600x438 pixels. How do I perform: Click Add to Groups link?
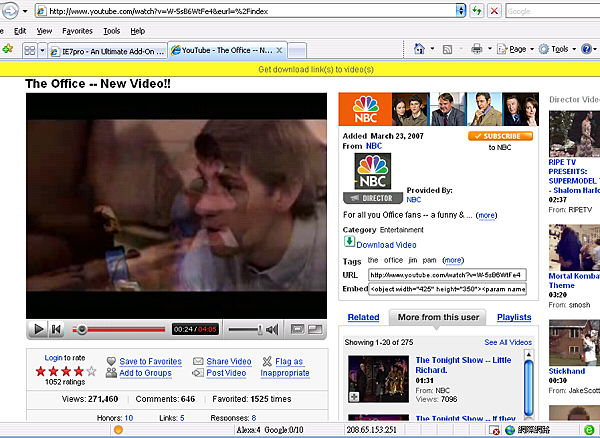145,373
